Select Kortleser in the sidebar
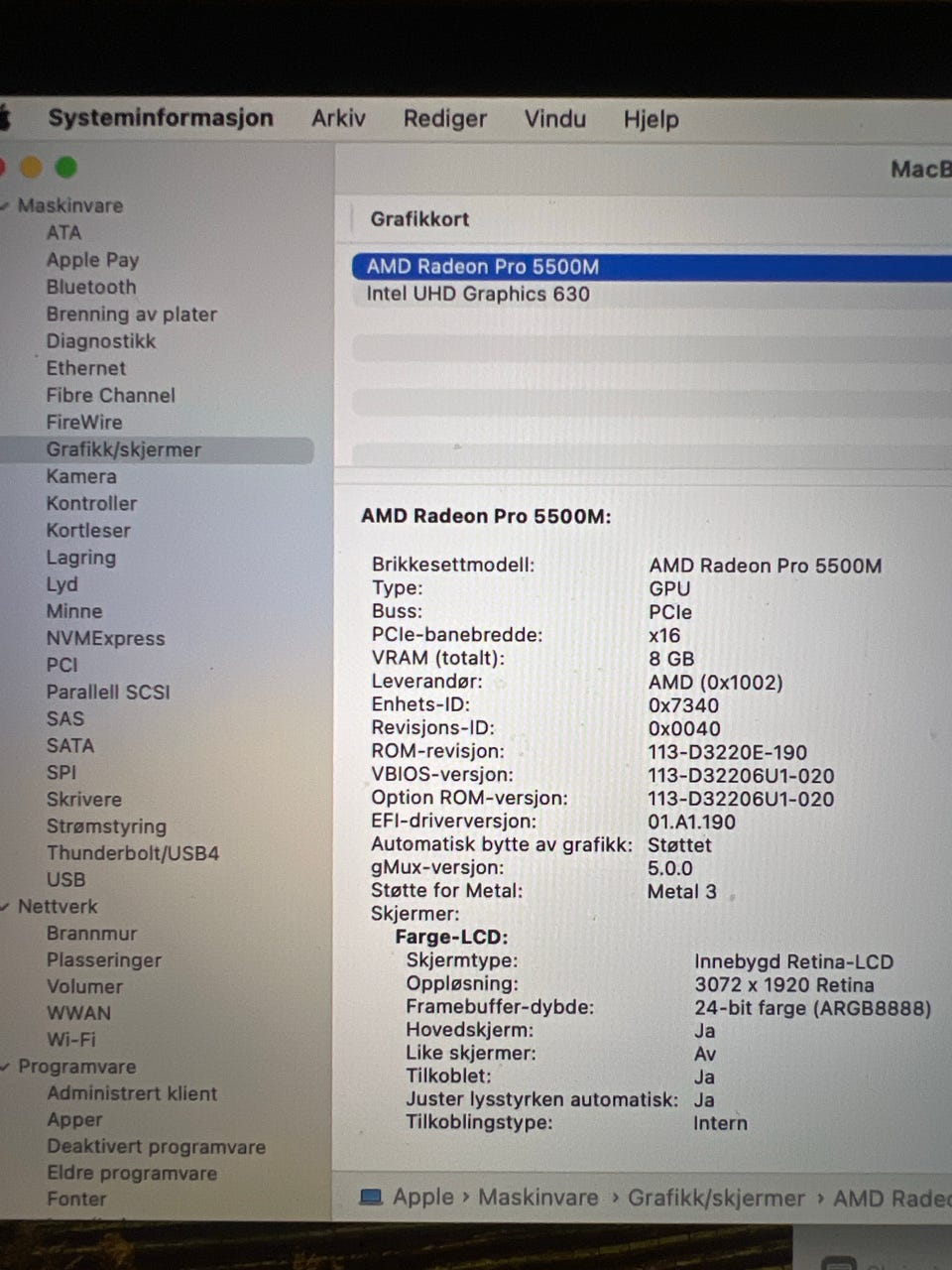The width and height of the screenshot is (952, 1270). [88, 530]
